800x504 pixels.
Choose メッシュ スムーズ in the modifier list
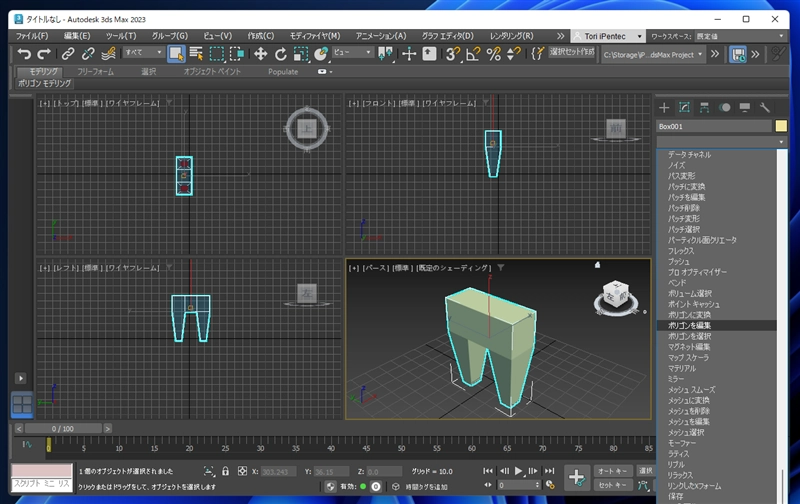point(716,390)
